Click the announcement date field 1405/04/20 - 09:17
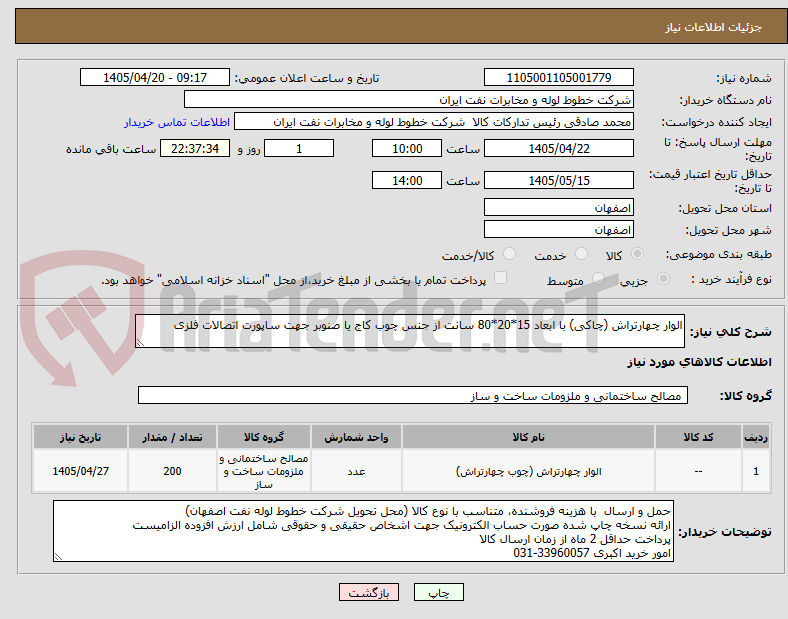 coord(155,77)
